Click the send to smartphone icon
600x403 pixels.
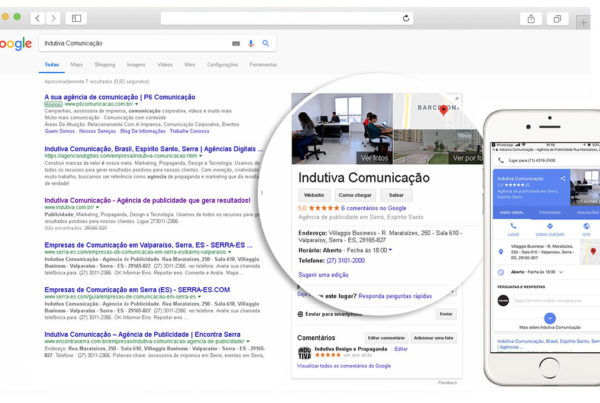300,314
